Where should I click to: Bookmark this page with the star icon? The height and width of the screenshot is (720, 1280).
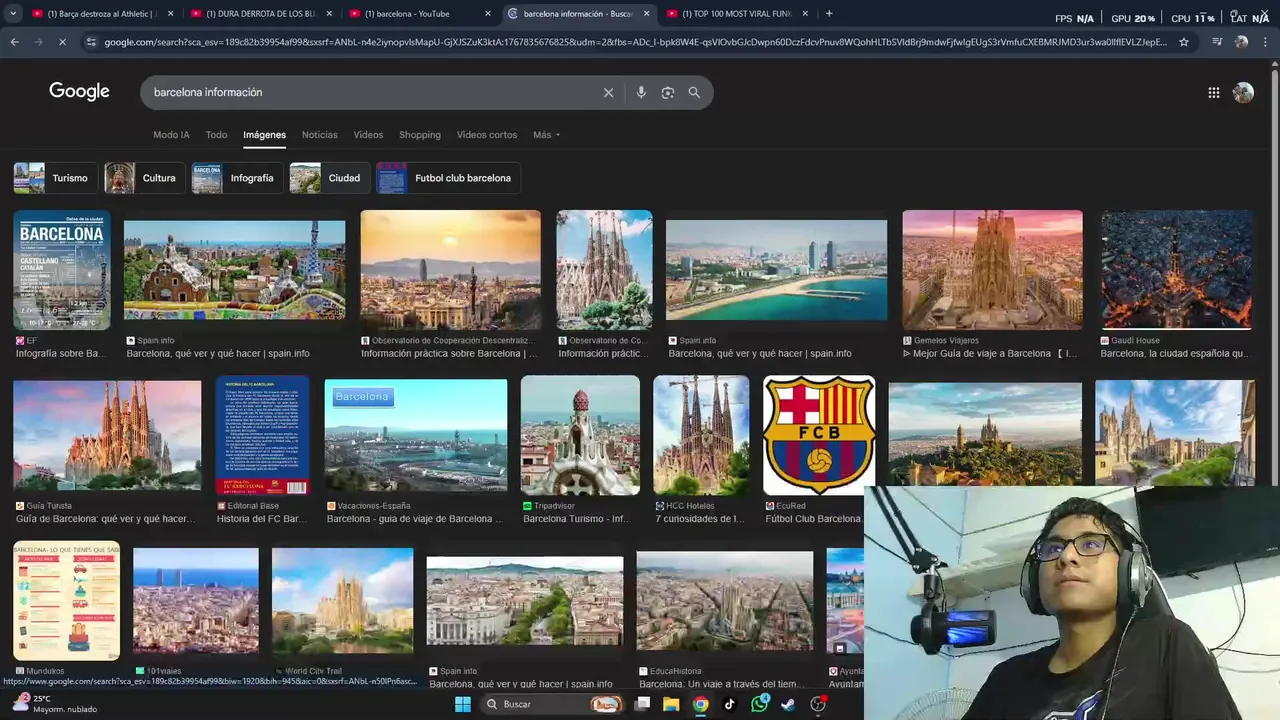[1184, 42]
